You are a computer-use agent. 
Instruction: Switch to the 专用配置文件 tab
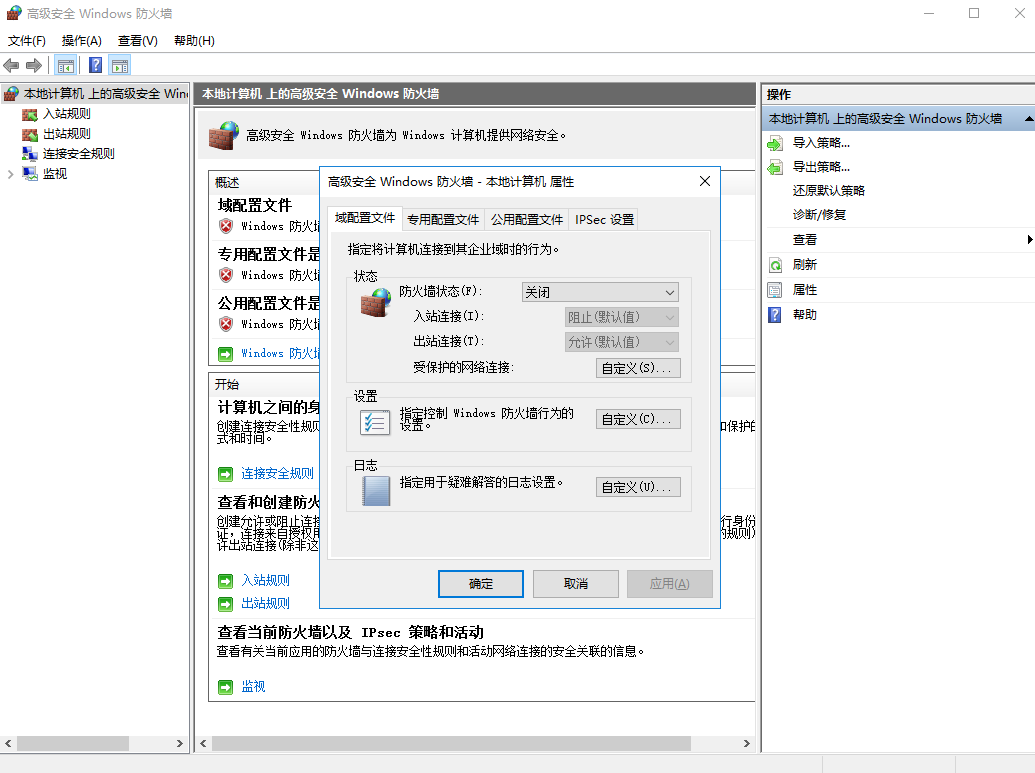[x=443, y=220]
